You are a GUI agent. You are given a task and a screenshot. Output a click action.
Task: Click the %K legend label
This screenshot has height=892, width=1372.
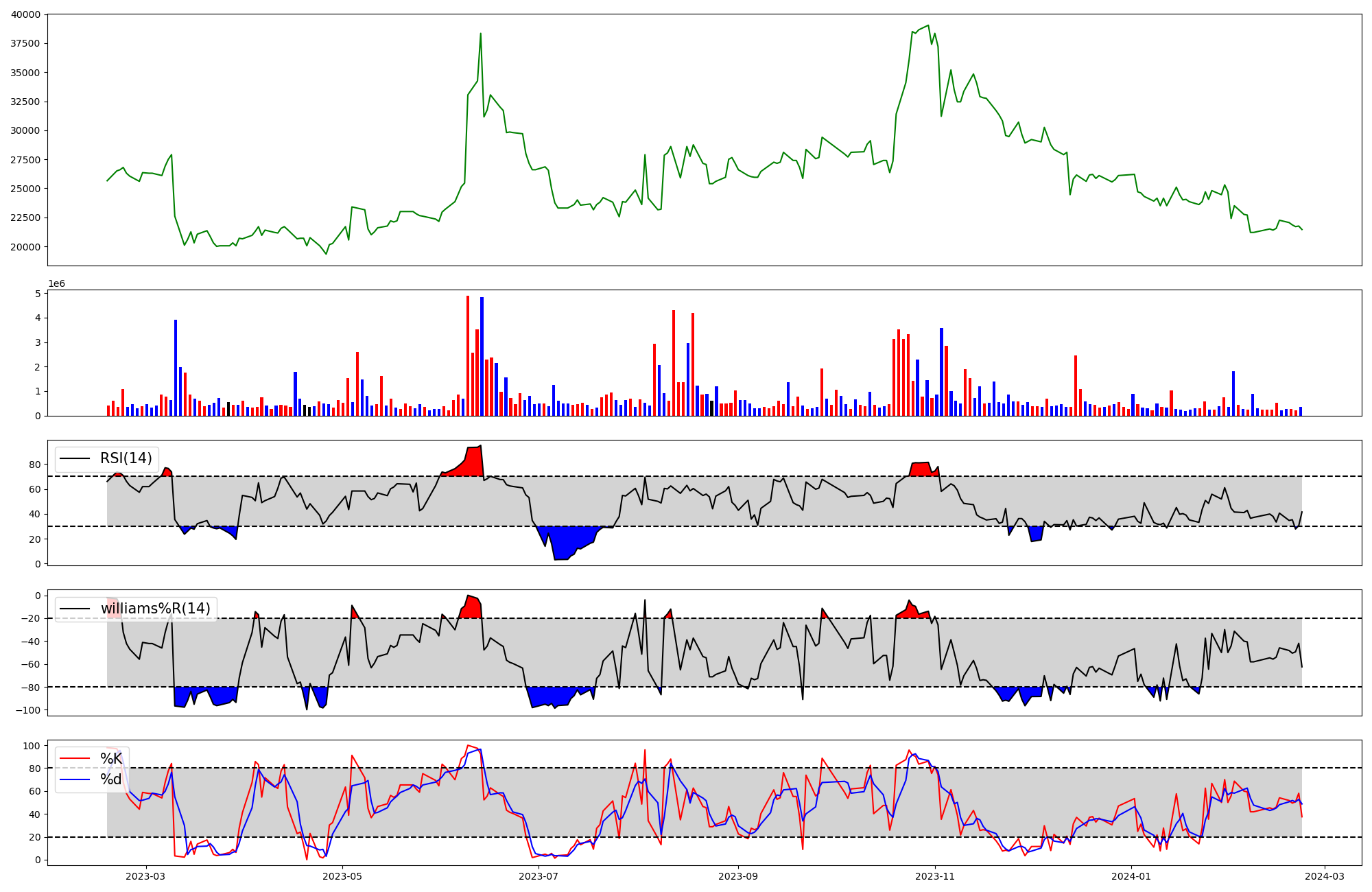[x=111, y=759]
